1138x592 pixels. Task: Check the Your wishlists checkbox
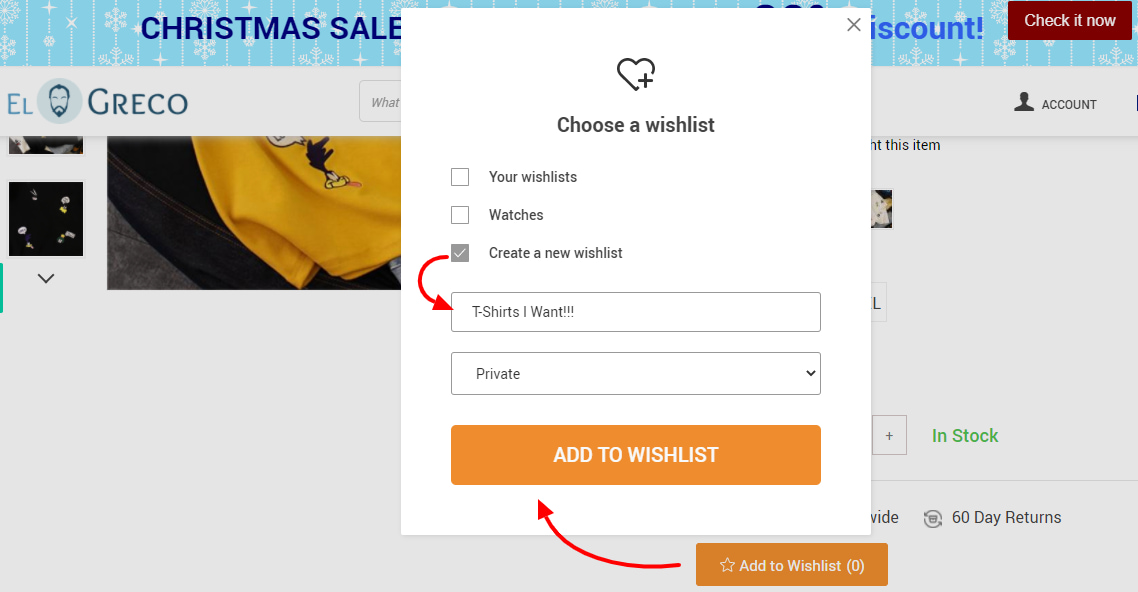tap(460, 177)
